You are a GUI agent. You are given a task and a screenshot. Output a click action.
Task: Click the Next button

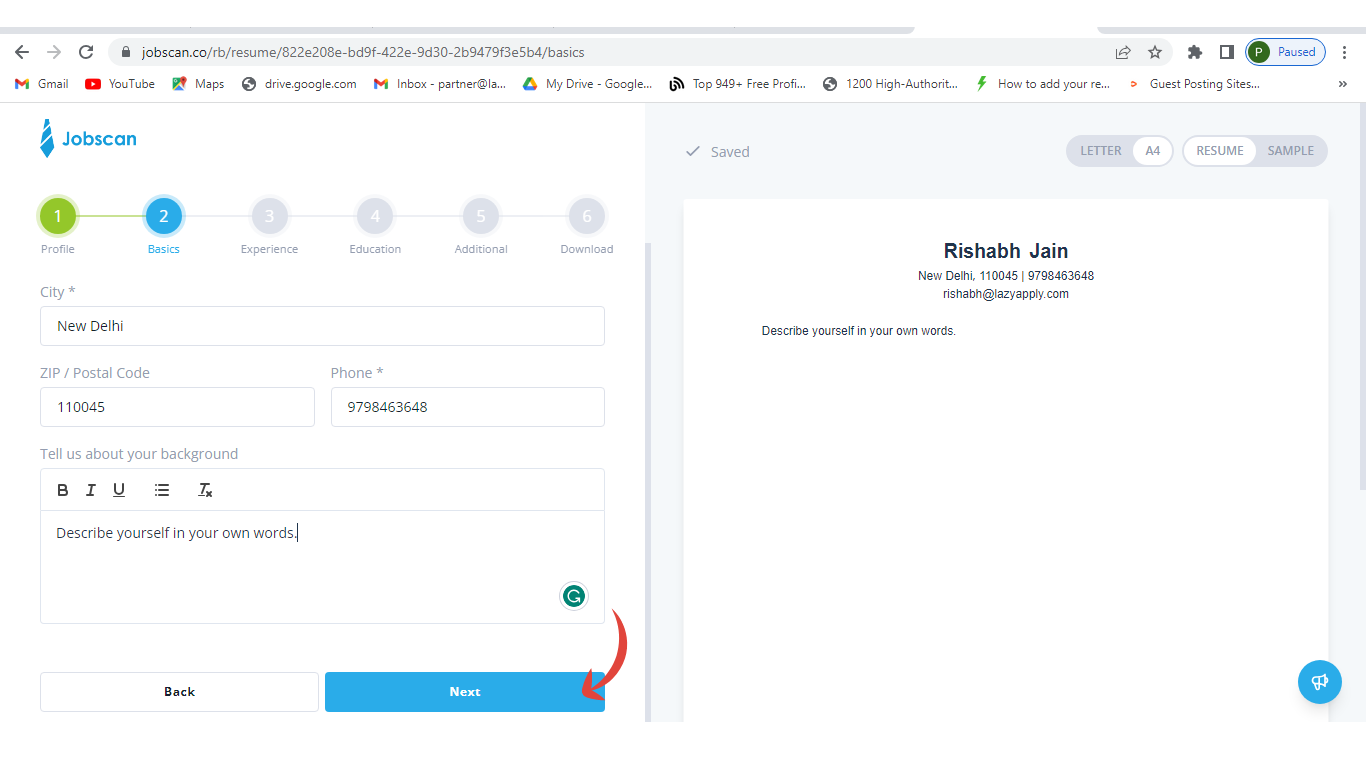coord(464,692)
